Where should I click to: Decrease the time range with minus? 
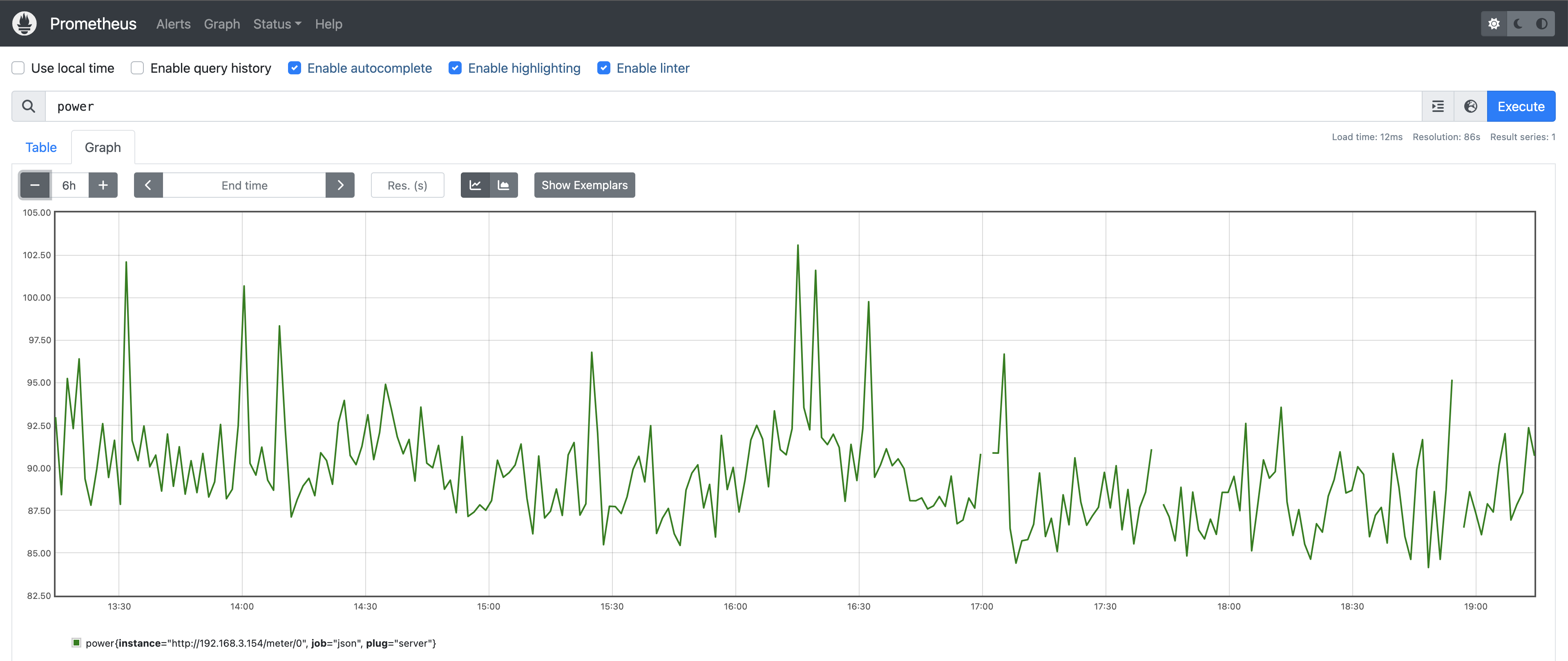pyautogui.click(x=35, y=185)
